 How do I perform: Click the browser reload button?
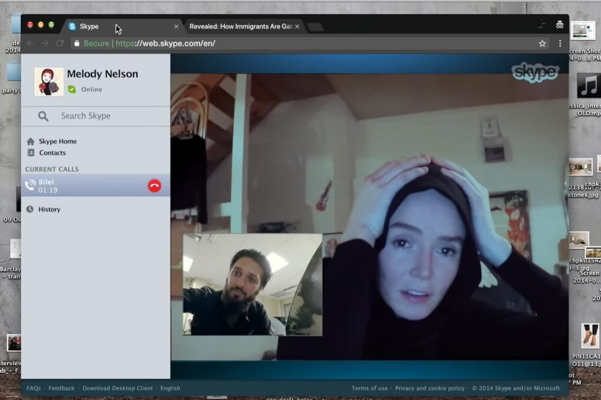coord(61,43)
